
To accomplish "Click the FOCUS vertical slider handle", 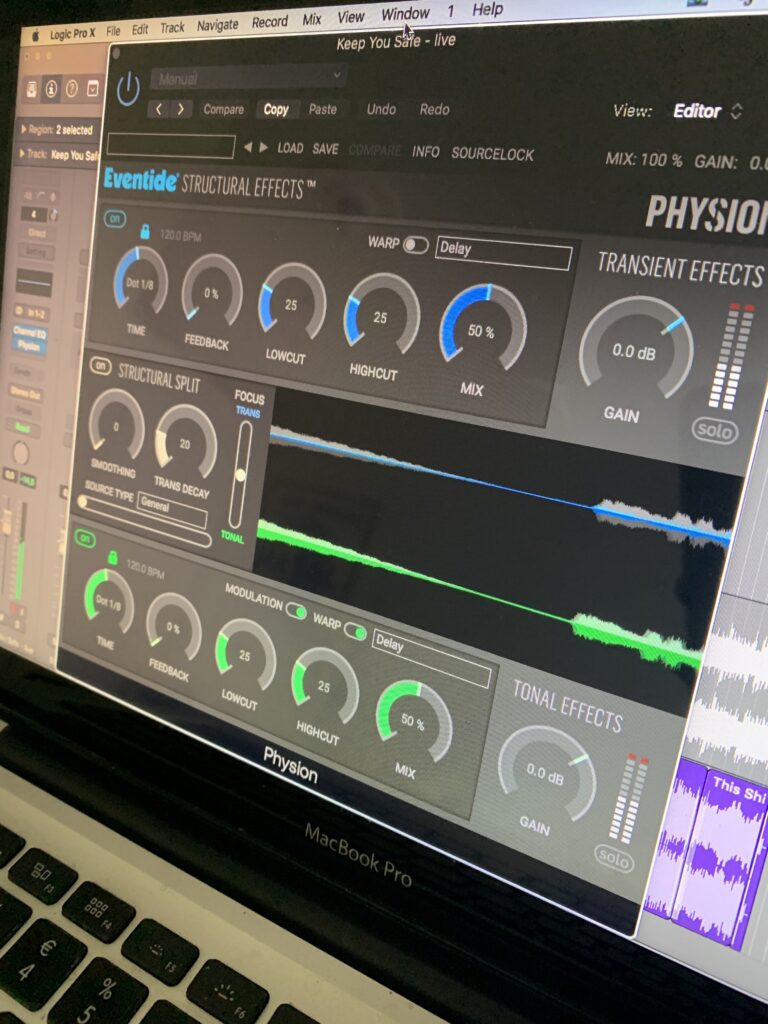I will click(240, 475).
